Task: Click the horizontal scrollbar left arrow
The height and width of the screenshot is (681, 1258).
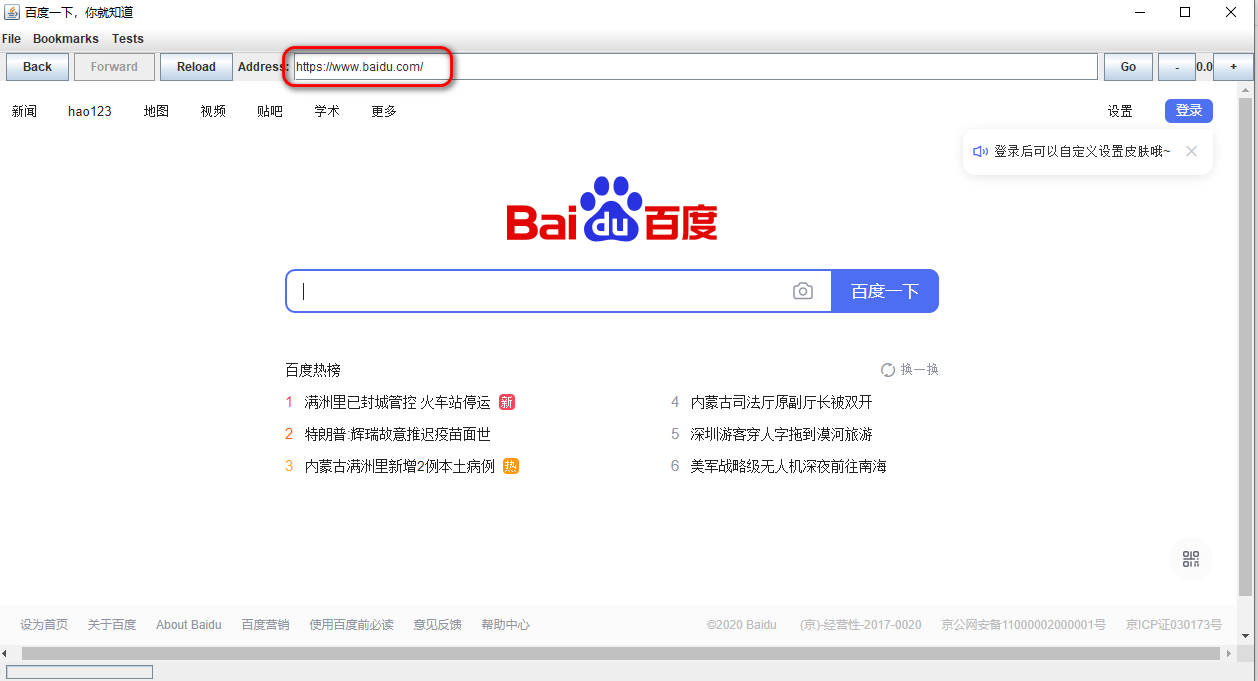Action: (x=5, y=653)
